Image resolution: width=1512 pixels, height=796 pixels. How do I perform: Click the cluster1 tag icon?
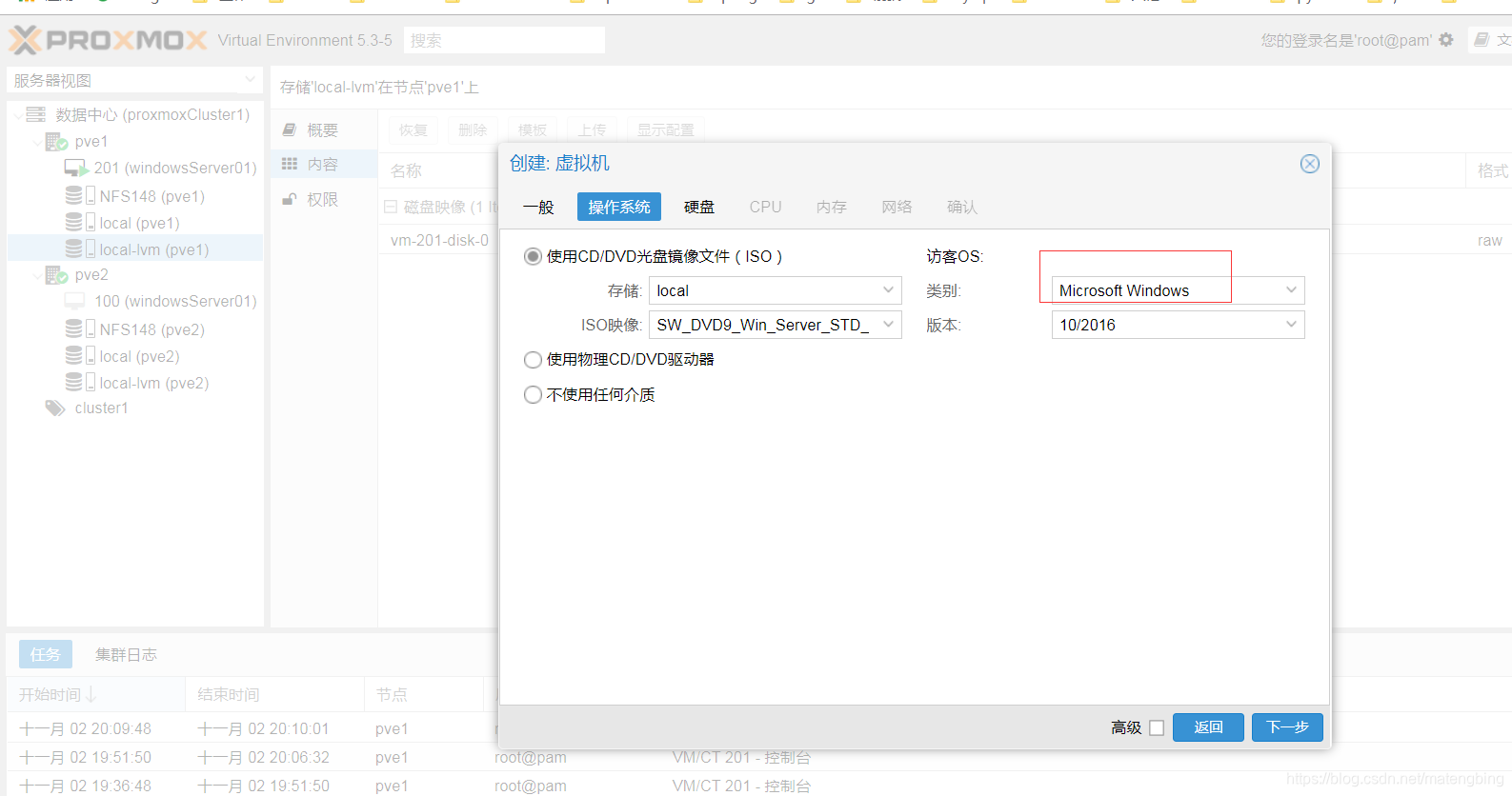coord(55,408)
